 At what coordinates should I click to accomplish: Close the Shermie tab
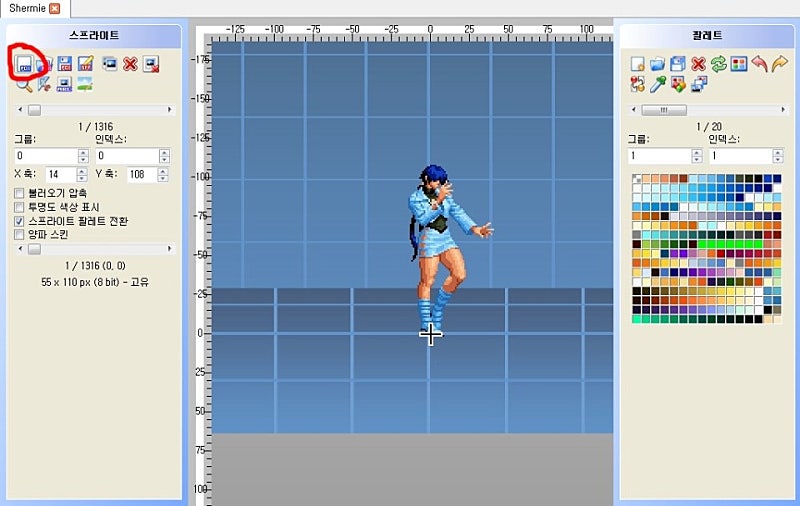coord(55,9)
